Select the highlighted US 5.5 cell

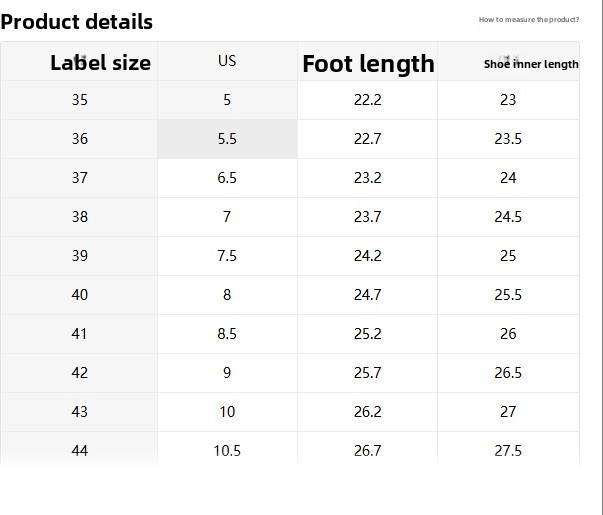[227, 139]
